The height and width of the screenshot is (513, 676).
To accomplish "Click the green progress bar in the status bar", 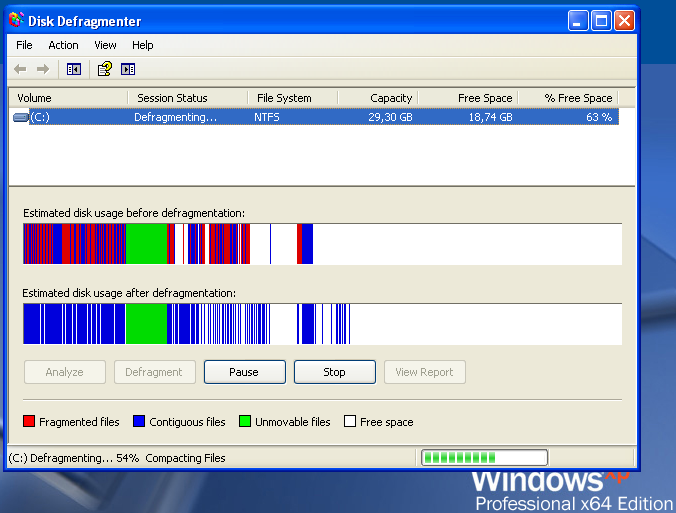I will tap(484, 458).
